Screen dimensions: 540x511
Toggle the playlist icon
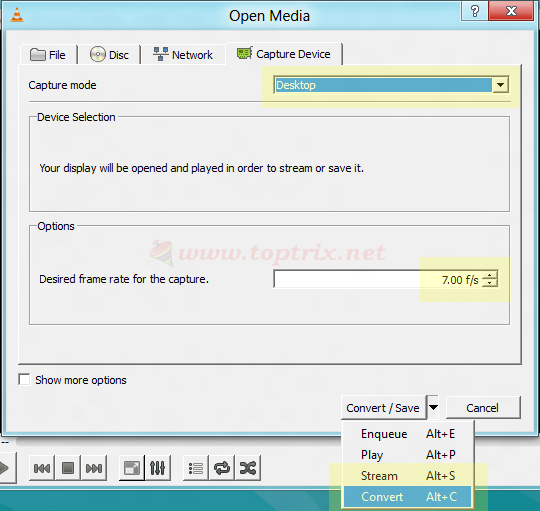(x=196, y=468)
